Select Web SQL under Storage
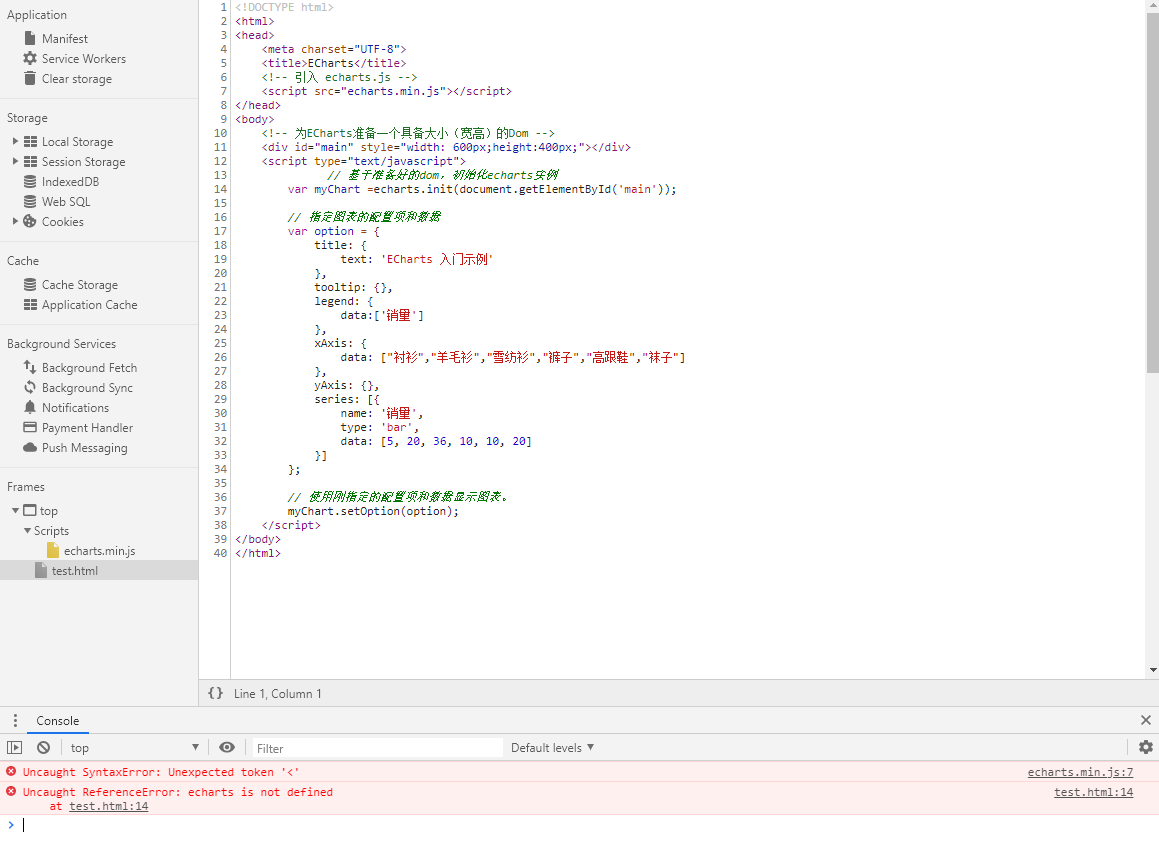This screenshot has width=1159, height=858. click(66, 201)
